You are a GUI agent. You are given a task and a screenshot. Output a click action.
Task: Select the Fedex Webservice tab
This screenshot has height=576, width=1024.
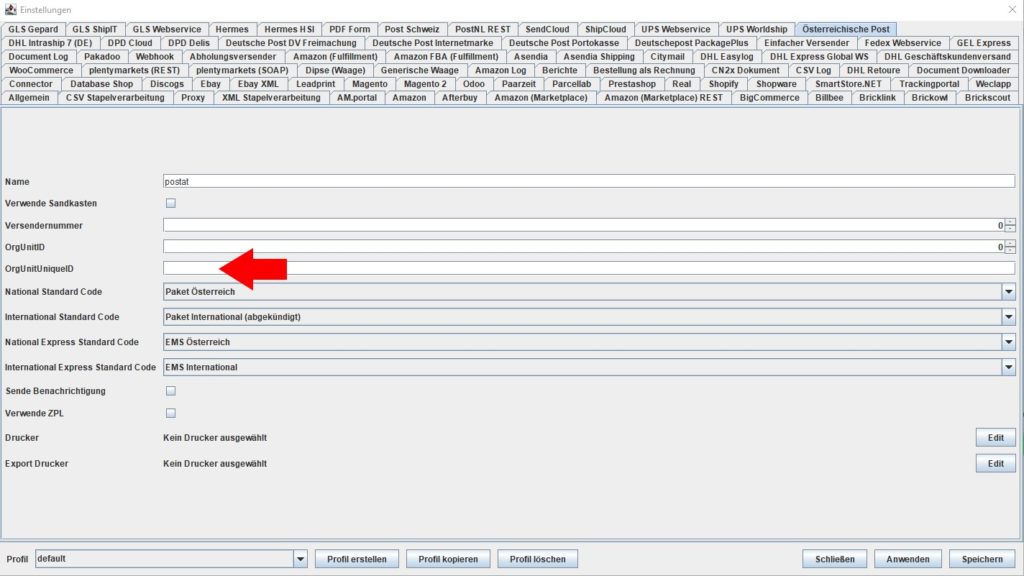(903, 43)
